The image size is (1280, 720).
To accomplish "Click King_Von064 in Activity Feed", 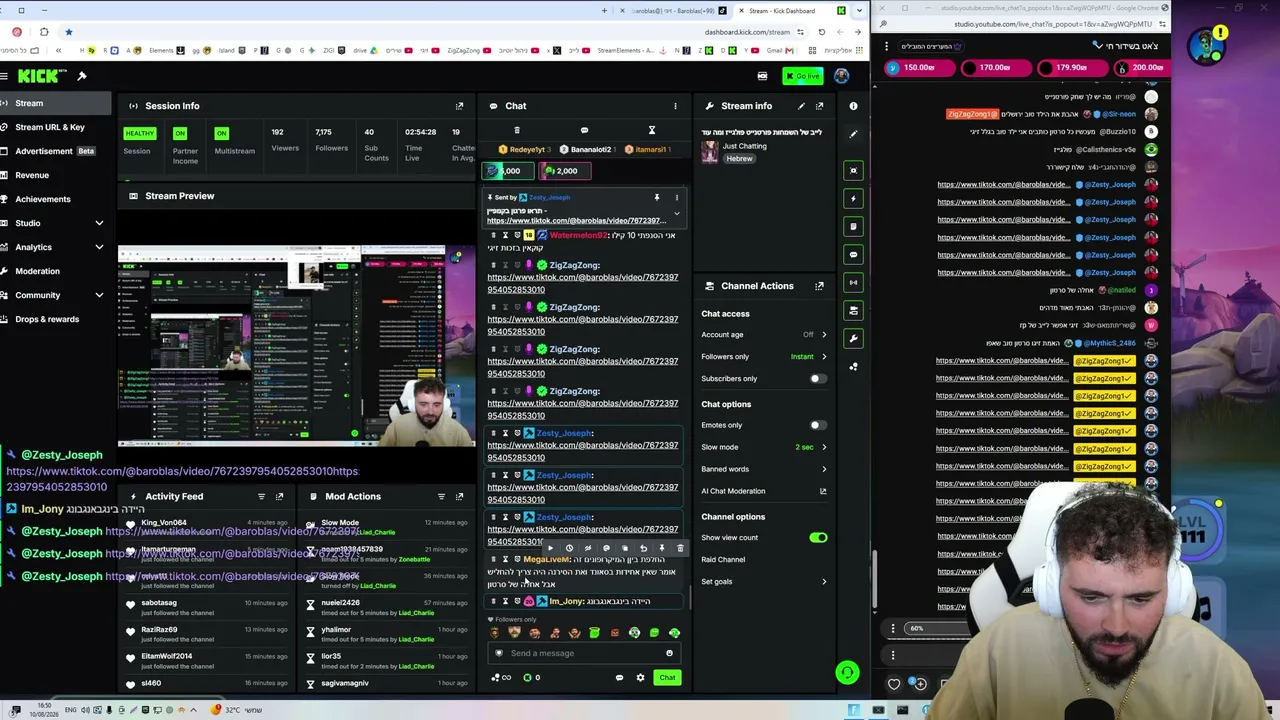I will pyautogui.click(x=164, y=523).
